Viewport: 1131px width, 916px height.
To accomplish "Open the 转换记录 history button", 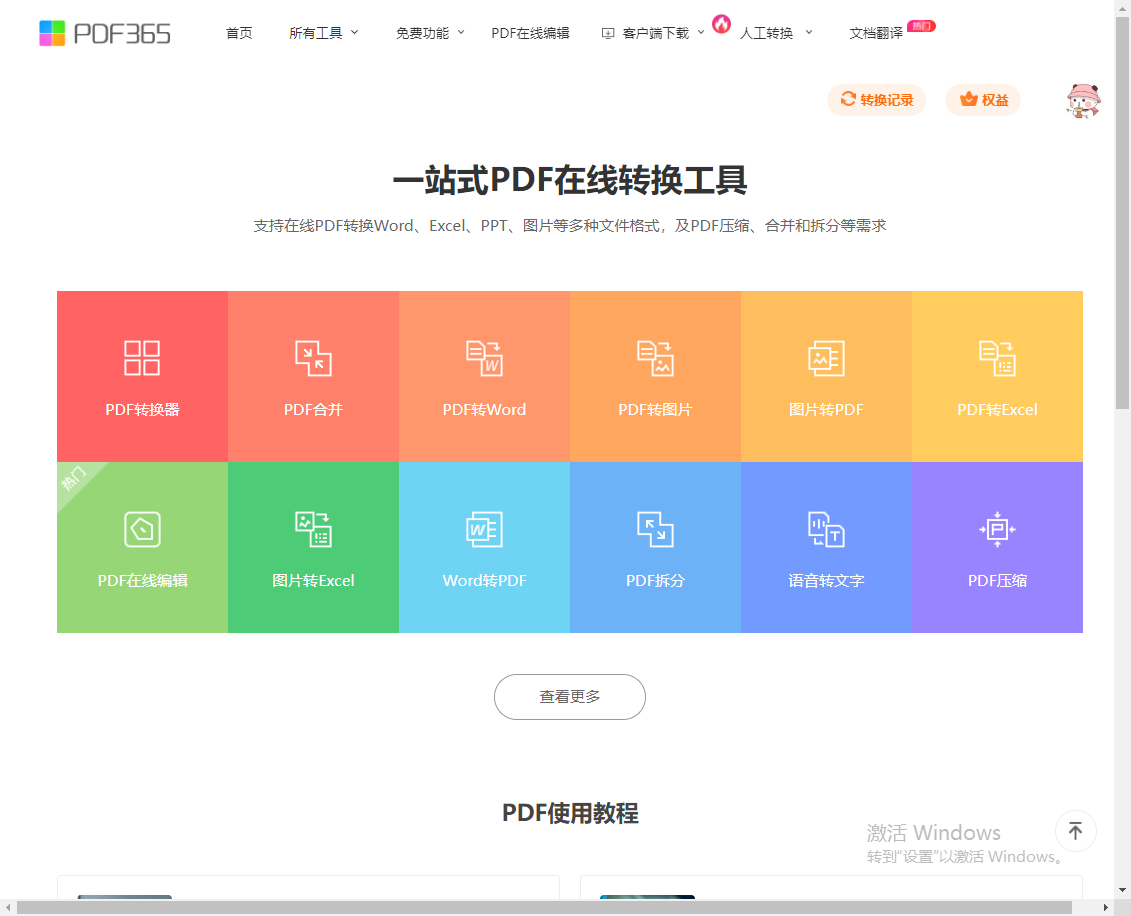I will click(x=876, y=100).
